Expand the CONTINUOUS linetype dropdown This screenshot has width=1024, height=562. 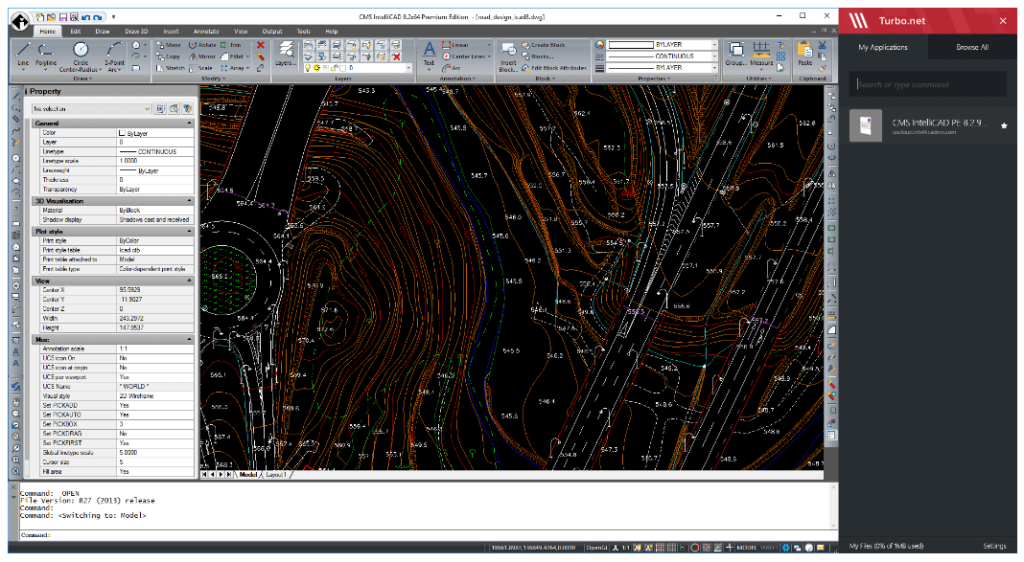714,56
